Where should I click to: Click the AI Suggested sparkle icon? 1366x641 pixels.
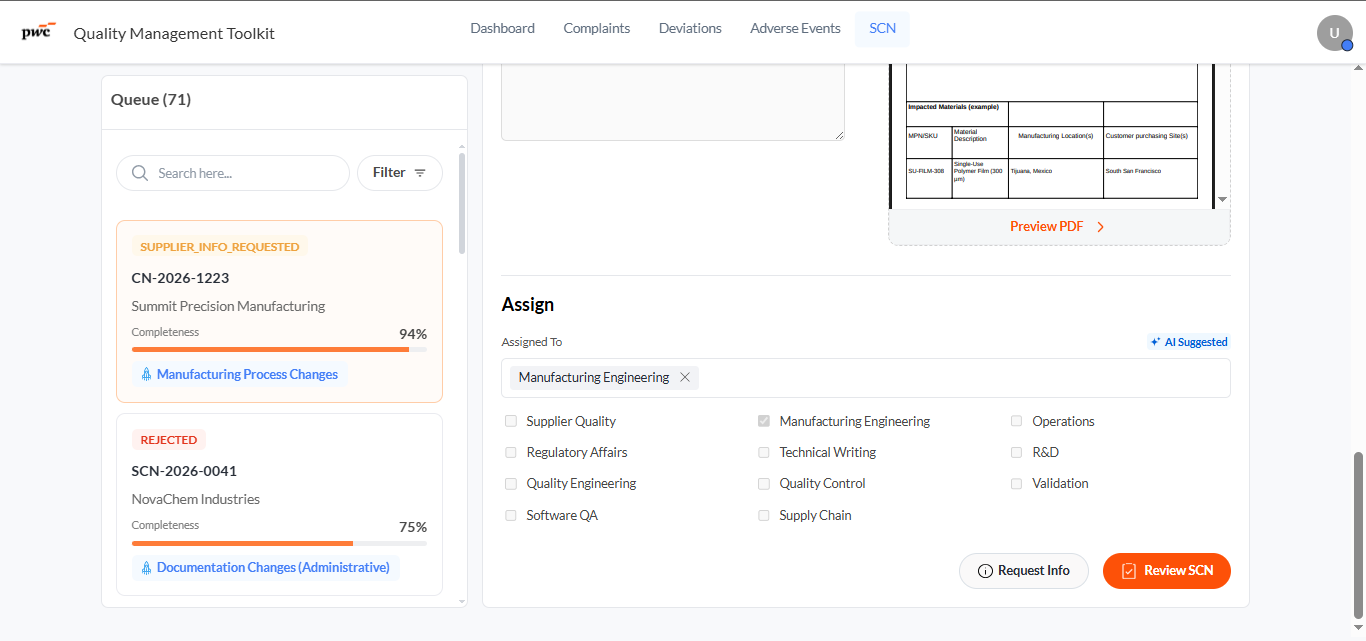(x=1155, y=342)
